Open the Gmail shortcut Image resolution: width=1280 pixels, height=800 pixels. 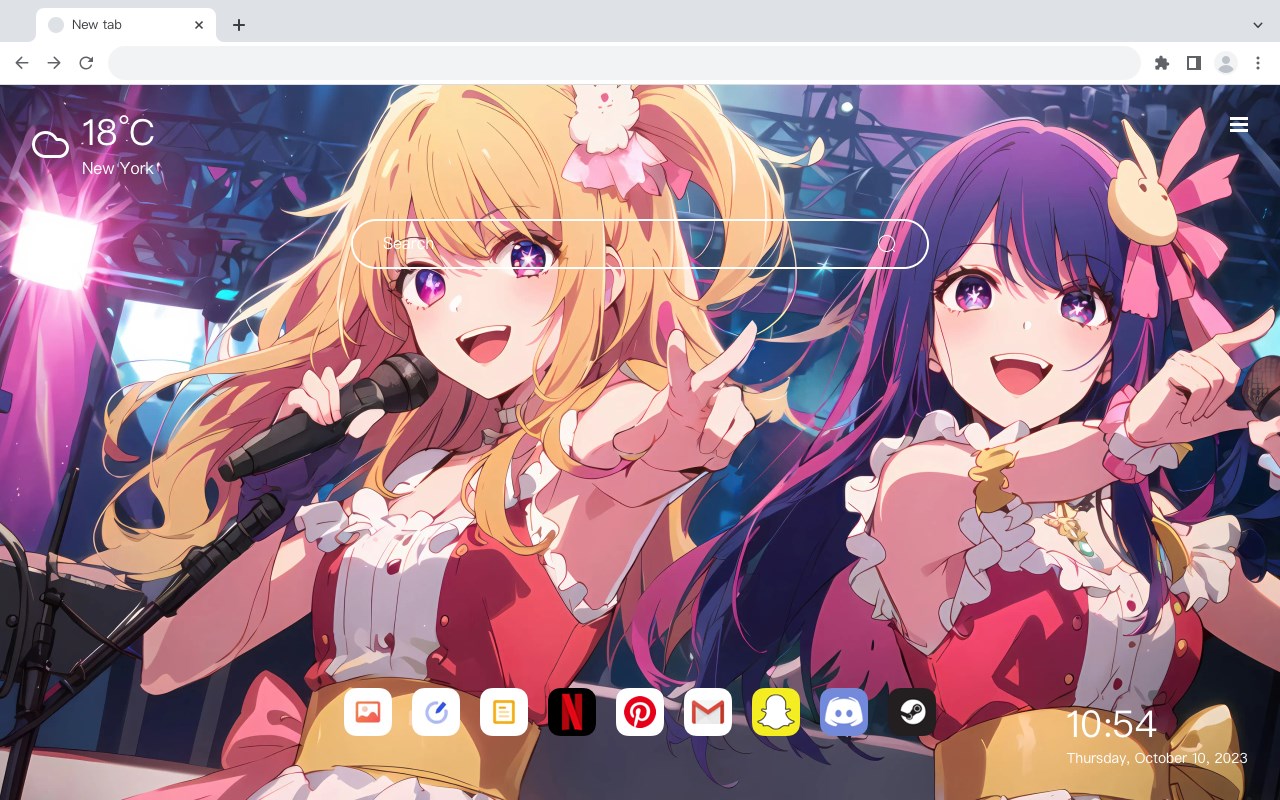[708, 712]
